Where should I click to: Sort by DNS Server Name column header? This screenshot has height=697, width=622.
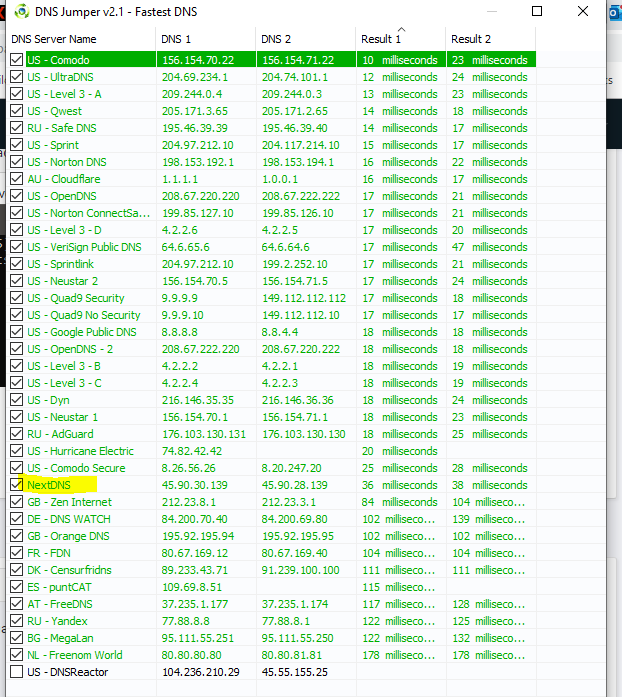pos(81,39)
